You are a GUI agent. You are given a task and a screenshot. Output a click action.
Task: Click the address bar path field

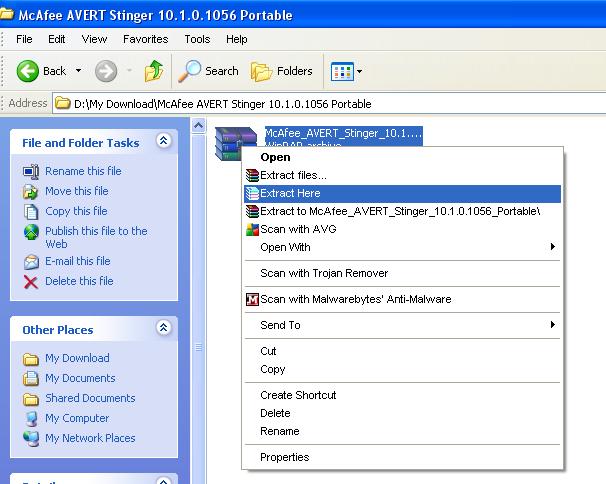coord(329,104)
